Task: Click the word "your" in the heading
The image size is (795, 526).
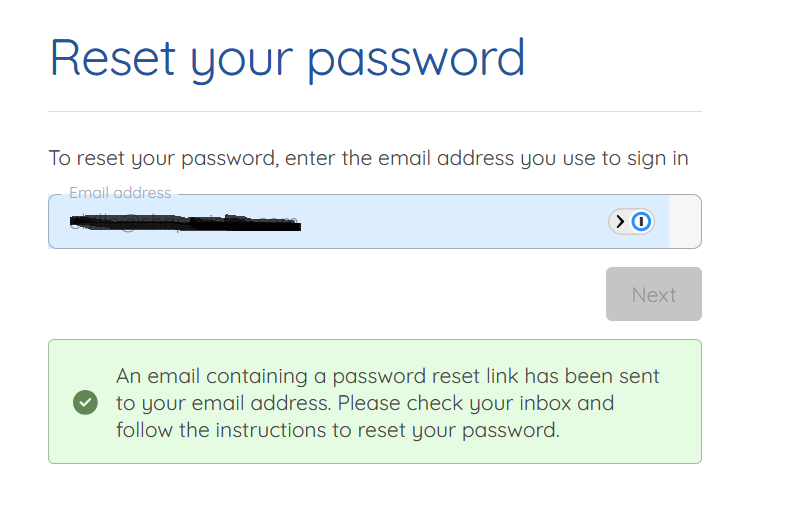Action: [x=242, y=64]
